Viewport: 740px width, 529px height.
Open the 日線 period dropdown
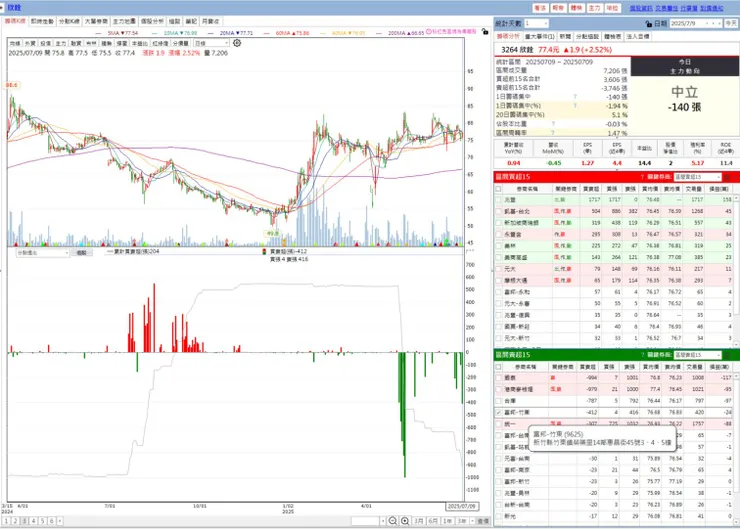[x=211, y=43]
